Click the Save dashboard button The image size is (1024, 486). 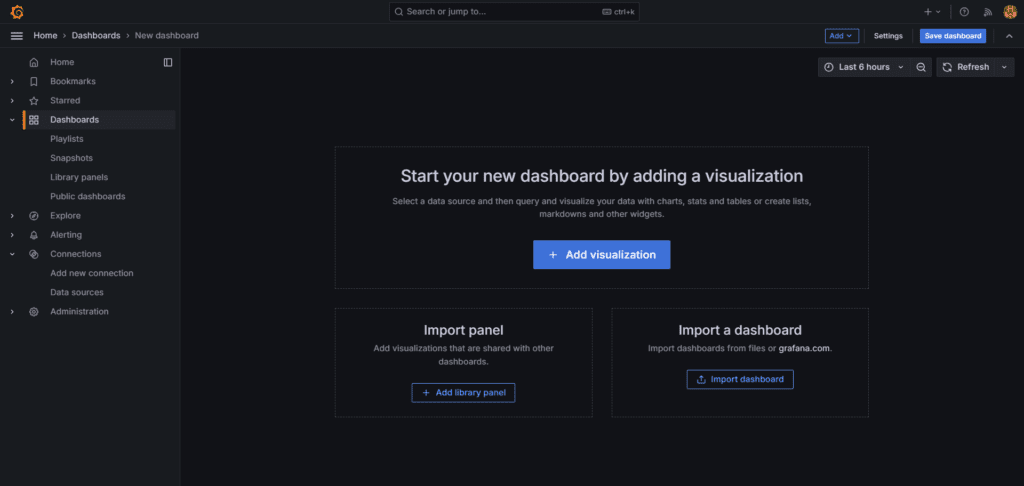[953, 36]
